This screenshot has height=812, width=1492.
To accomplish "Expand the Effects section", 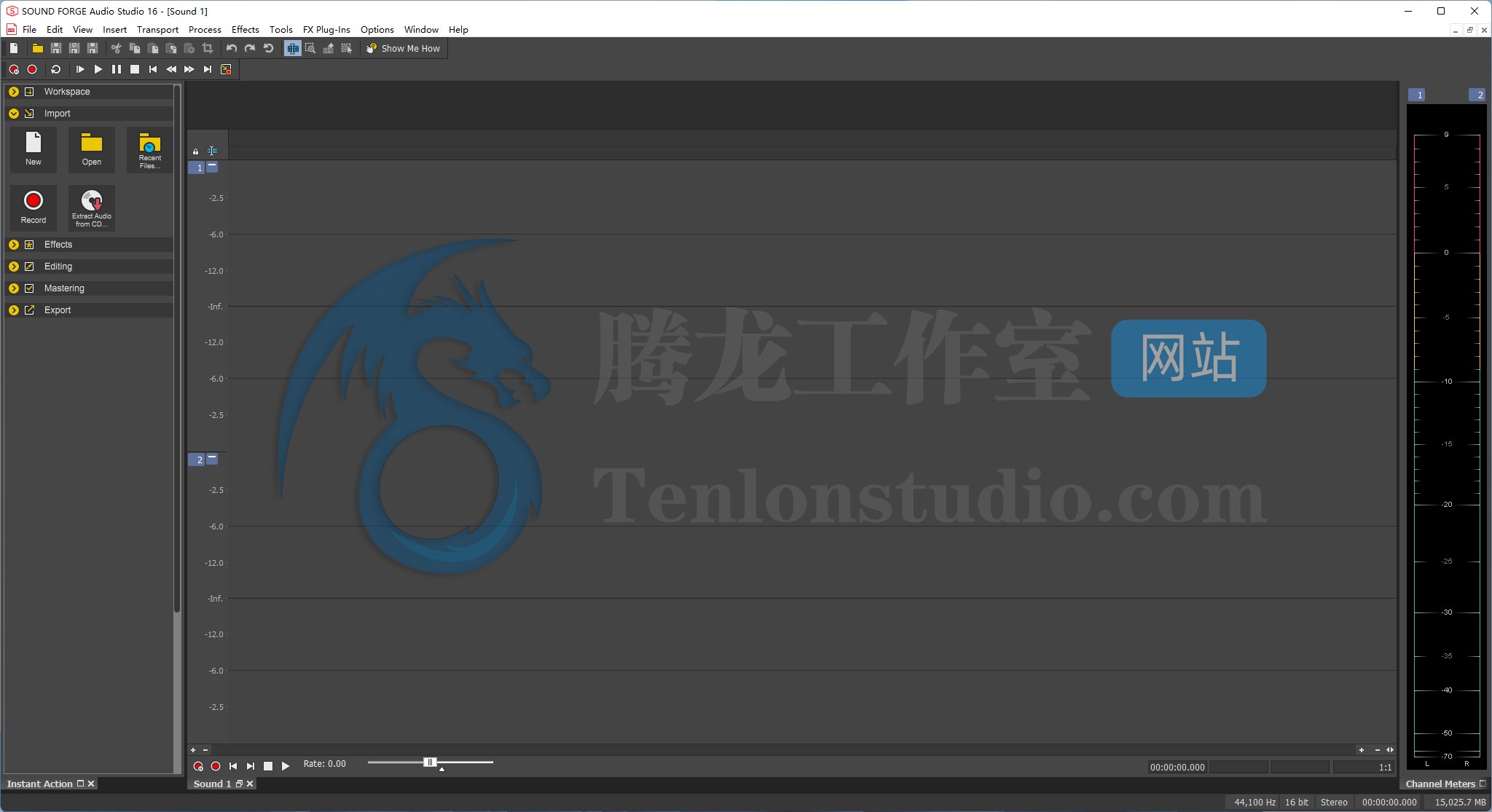I will pos(14,245).
